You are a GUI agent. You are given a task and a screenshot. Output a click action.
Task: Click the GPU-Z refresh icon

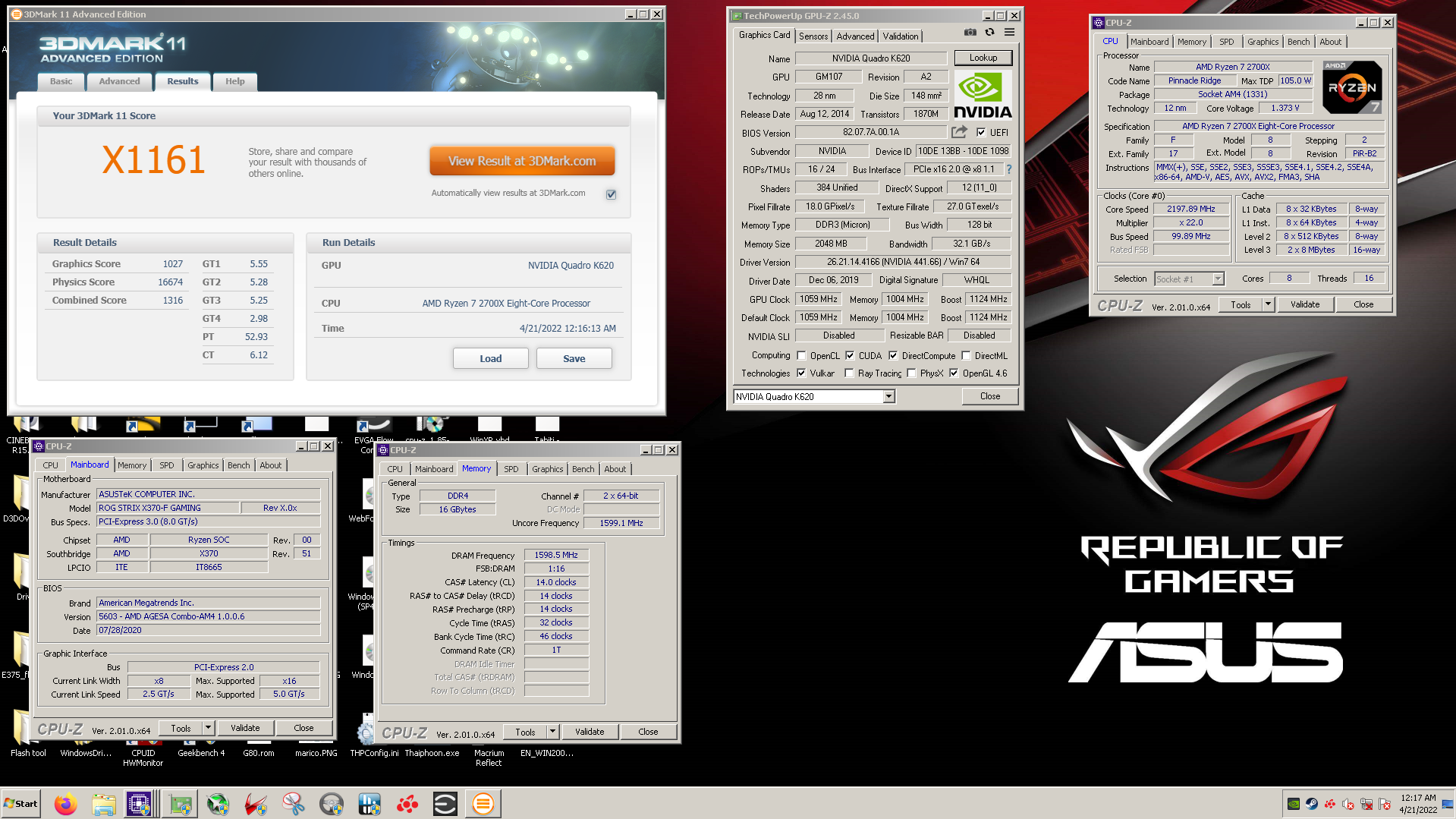[x=989, y=32]
